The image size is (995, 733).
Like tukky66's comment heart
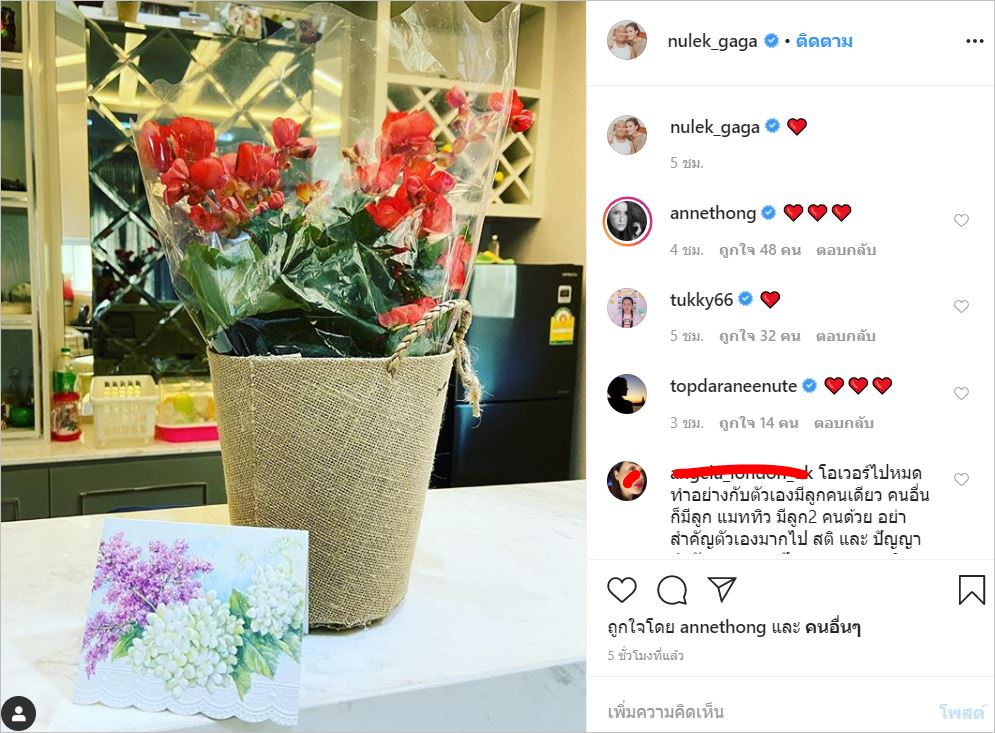click(x=961, y=307)
